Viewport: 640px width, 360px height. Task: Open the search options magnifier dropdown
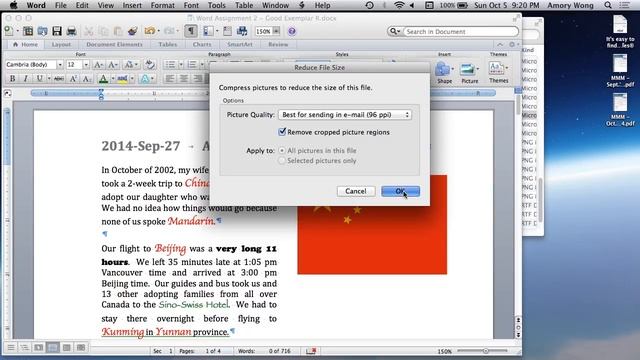pos(395,31)
